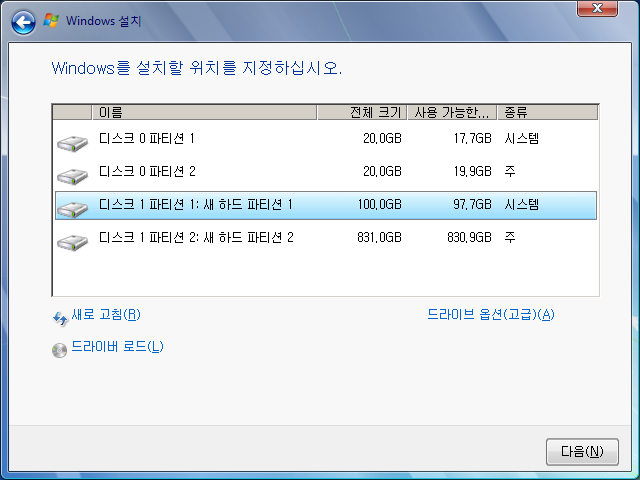Click the Windows 설치 title text
Image resolution: width=640 pixels, height=480 pixels.
(x=104, y=21)
